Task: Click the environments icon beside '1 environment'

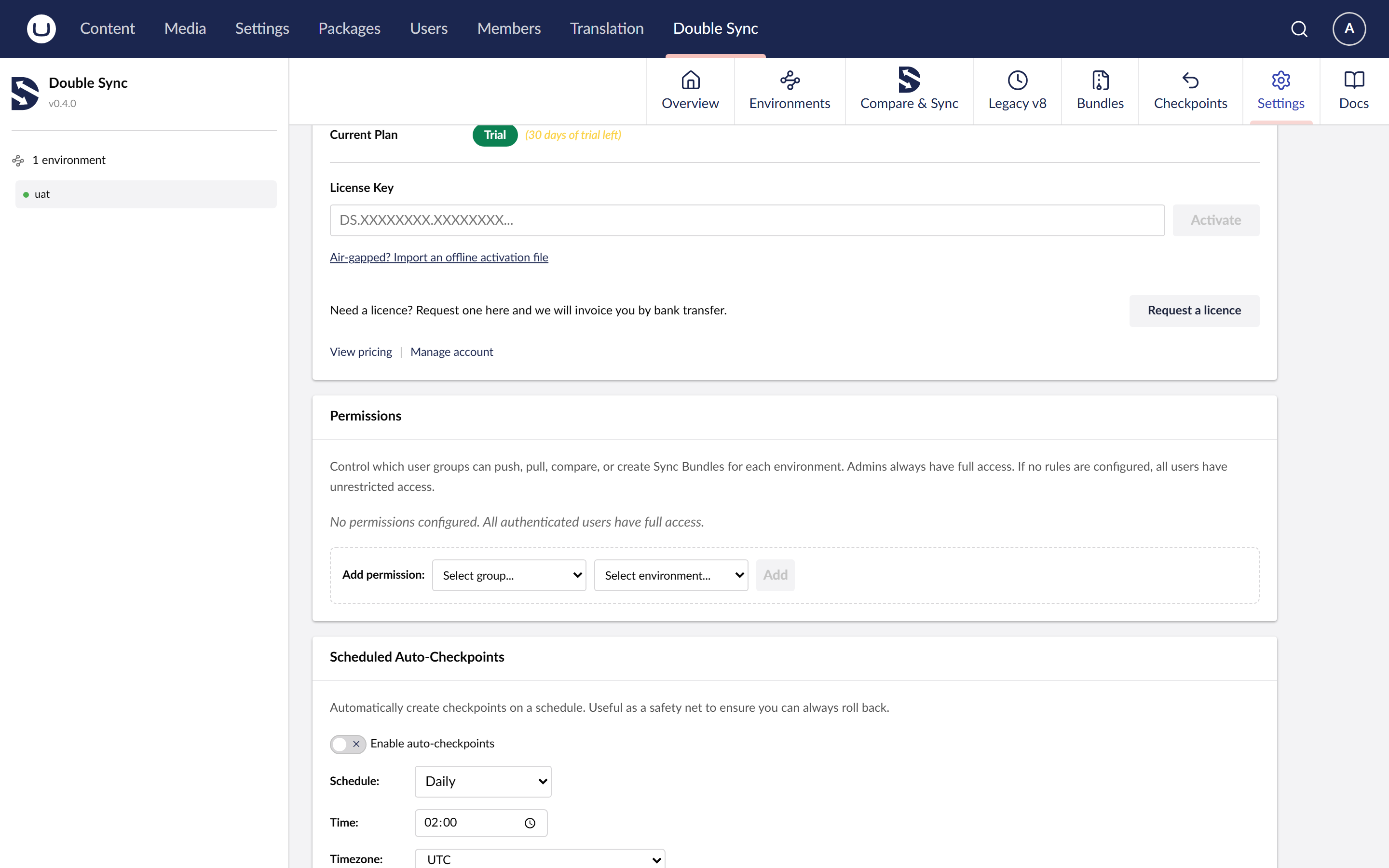Action: point(18,161)
